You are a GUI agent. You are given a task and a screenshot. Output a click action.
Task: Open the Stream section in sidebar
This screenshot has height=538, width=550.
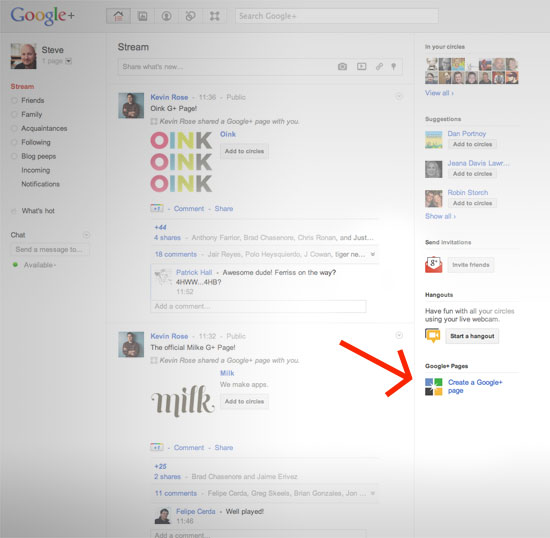[22, 86]
